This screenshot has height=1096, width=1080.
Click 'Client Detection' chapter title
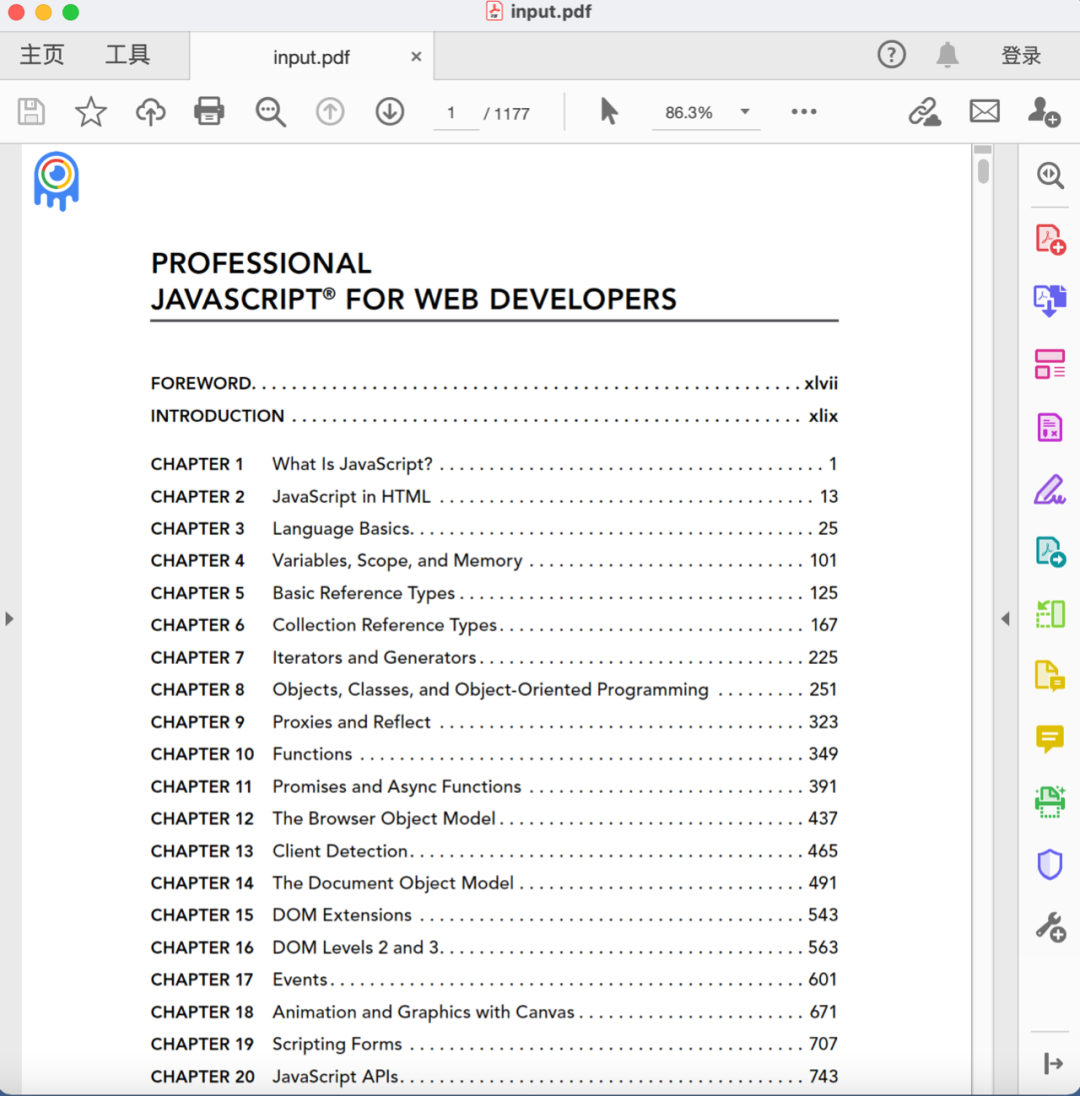(340, 851)
